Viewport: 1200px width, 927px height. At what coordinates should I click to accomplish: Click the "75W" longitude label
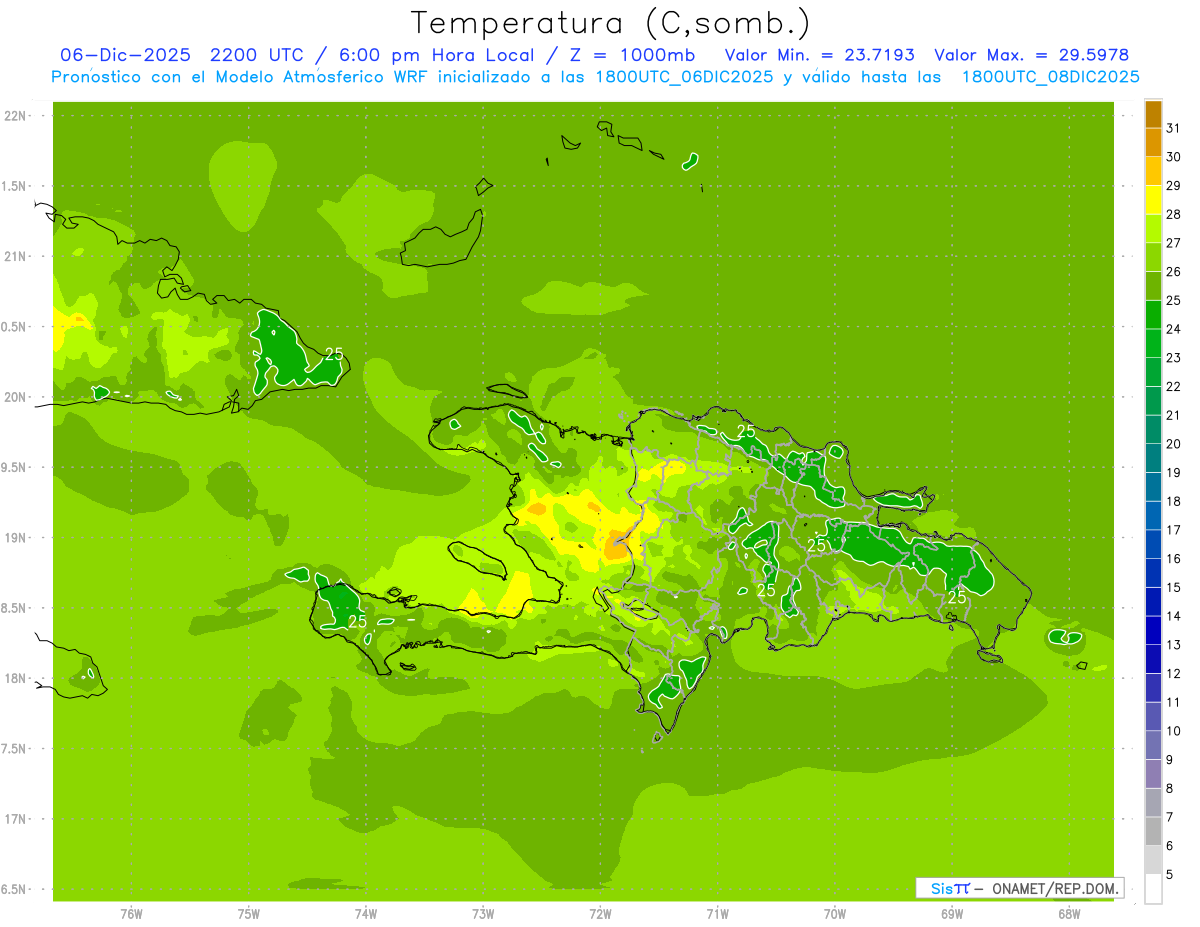click(x=249, y=913)
